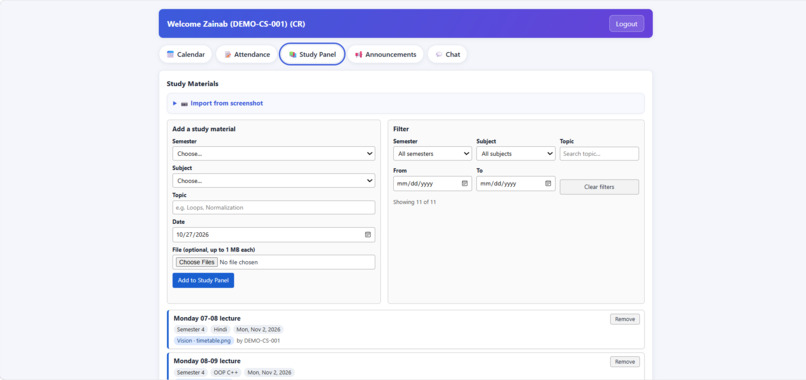This screenshot has height=380, width=806.
Task: Click Mon, Nov 2, 2026 tag in 08-09 lecture
Action: (x=269, y=372)
